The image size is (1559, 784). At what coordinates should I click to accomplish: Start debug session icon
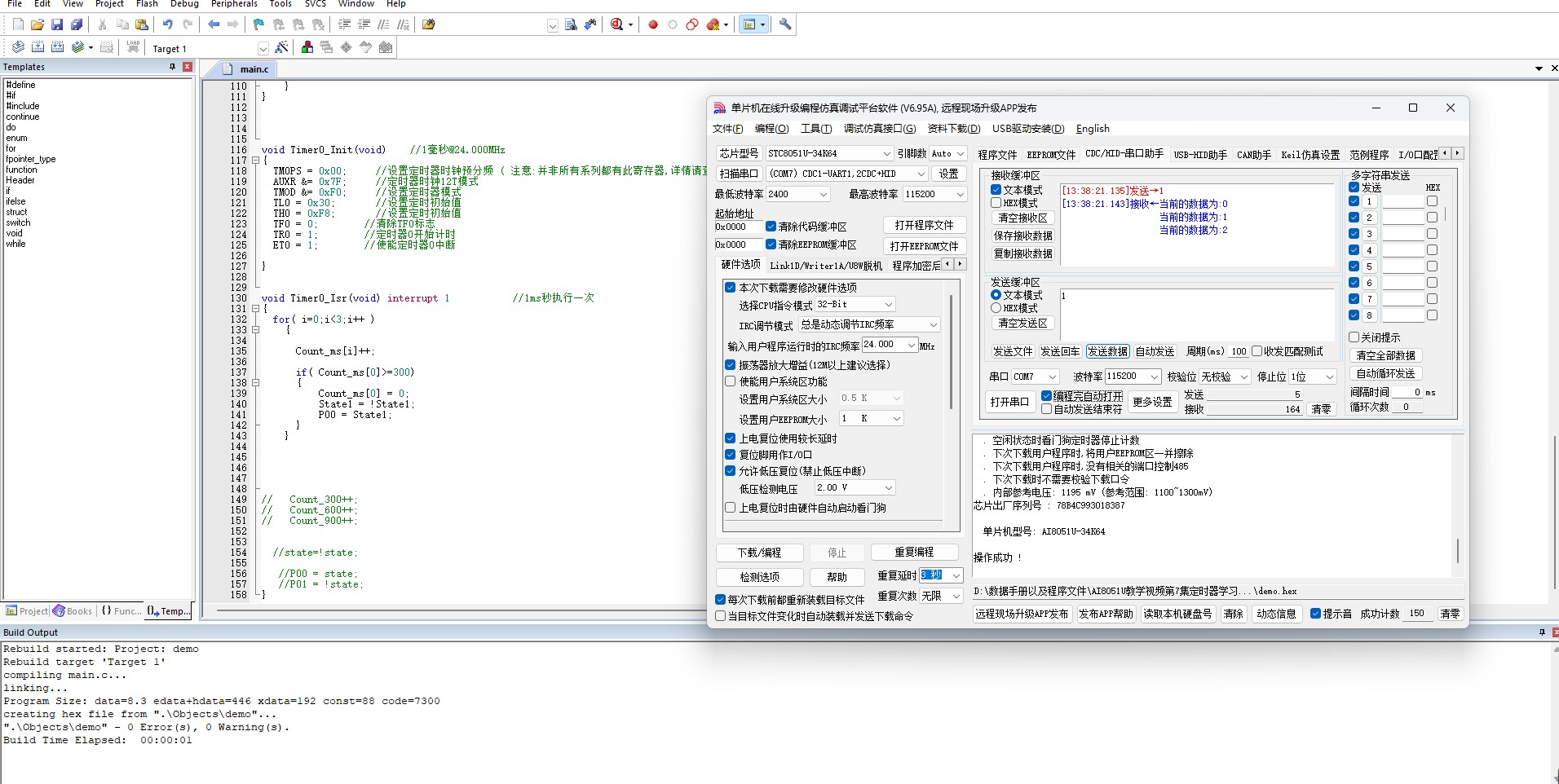[x=617, y=24]
